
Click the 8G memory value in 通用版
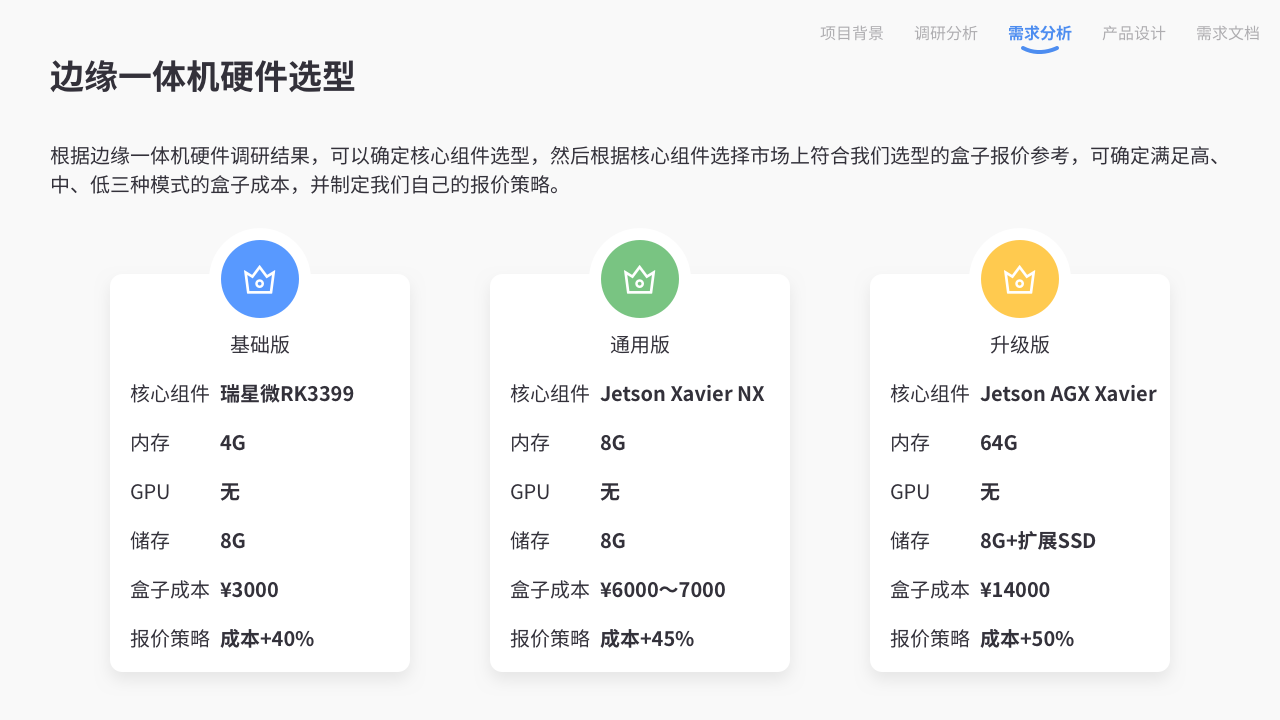pos(613,443)
